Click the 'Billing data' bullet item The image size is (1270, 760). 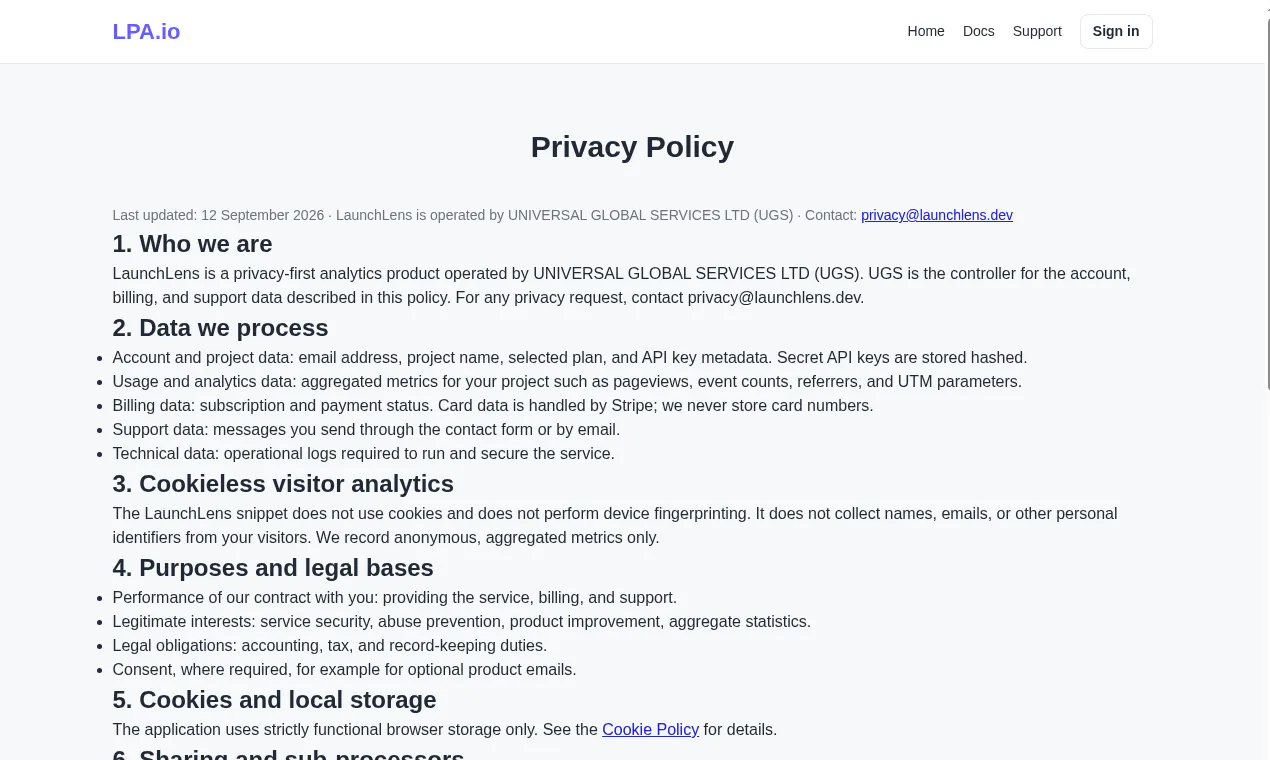coord(493,406)
